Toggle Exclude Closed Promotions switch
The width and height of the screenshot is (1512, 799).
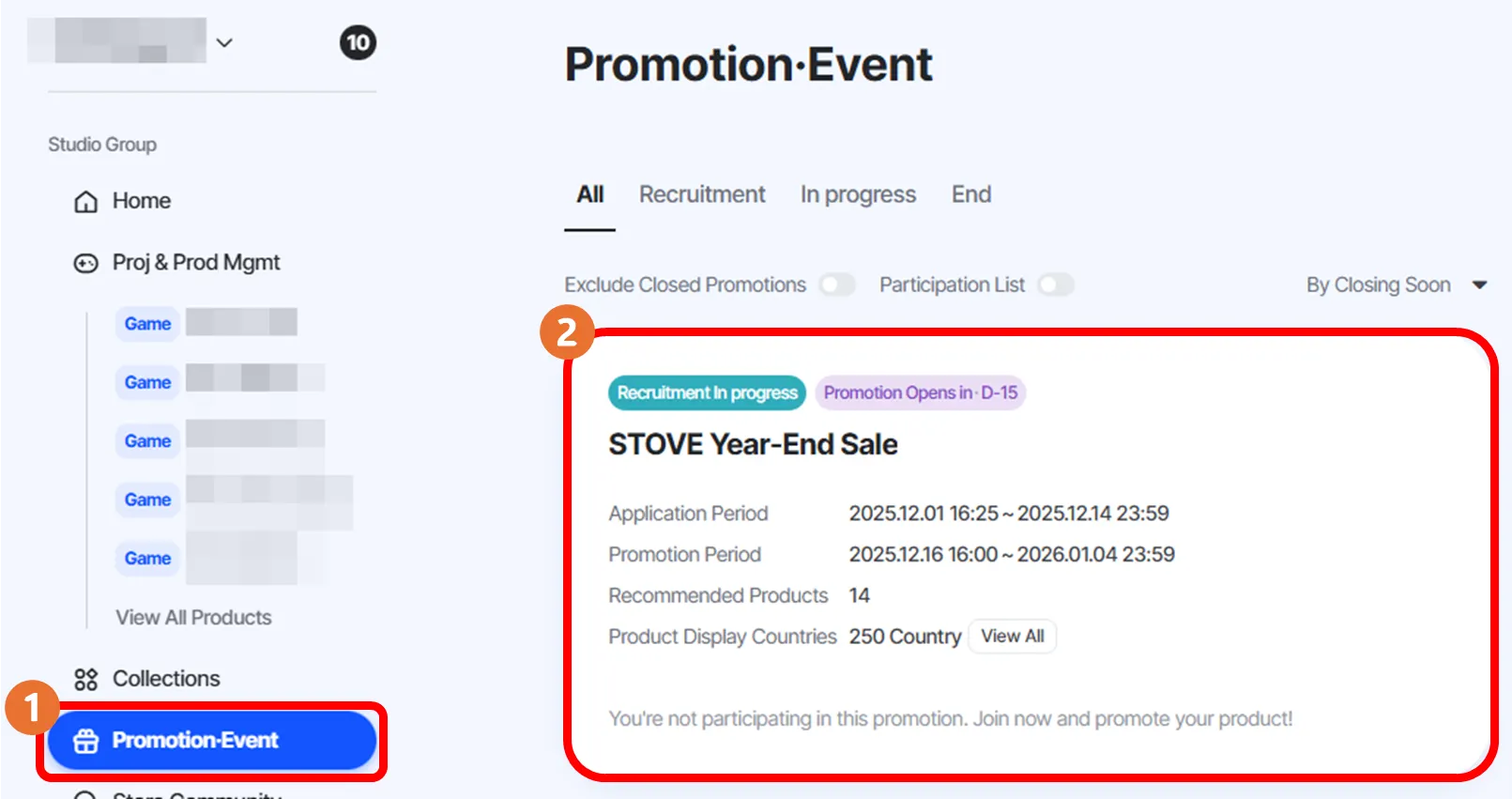836,284
